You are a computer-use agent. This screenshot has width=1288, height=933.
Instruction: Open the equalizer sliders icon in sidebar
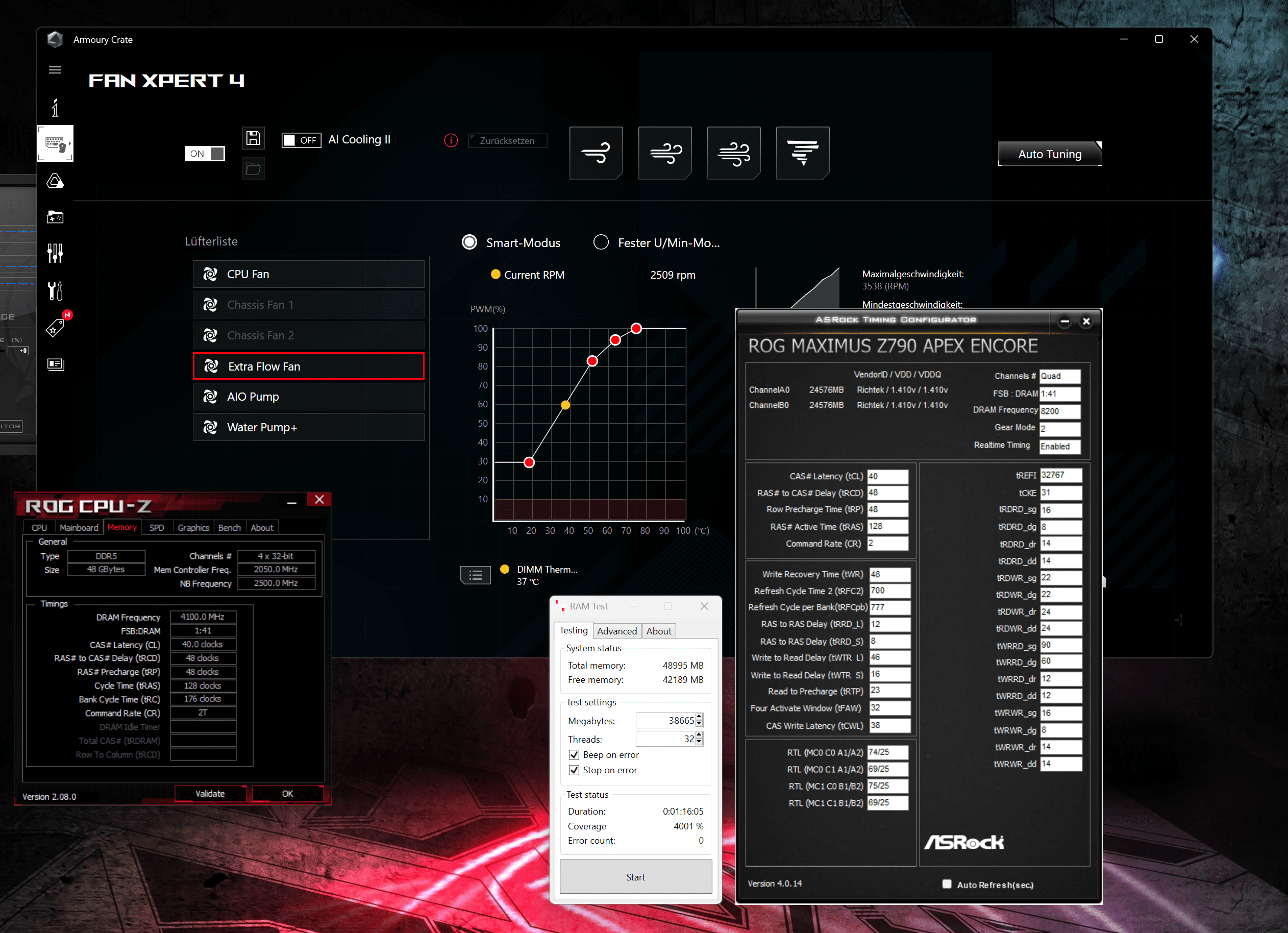pyautogui.click(x=55, y=253)
